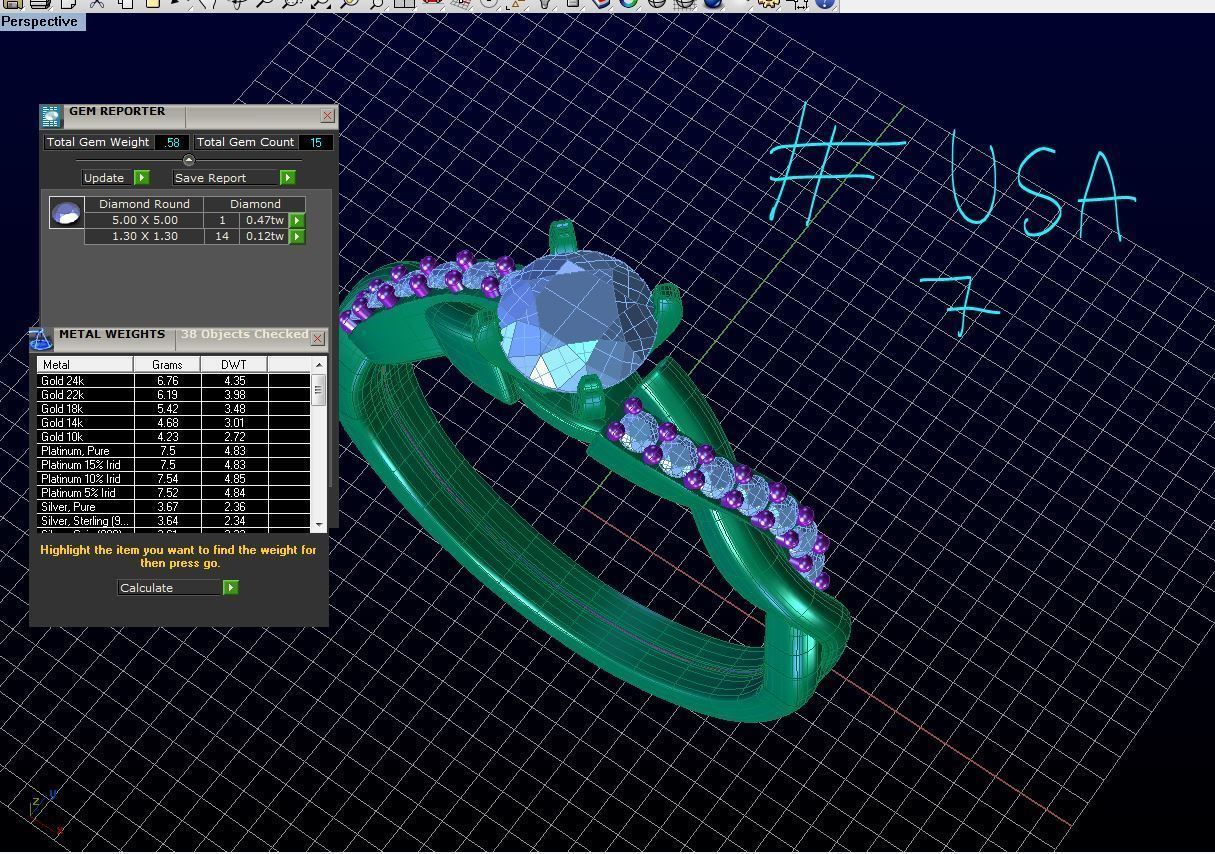Close the Metal Weights panel

click(317, 339)
